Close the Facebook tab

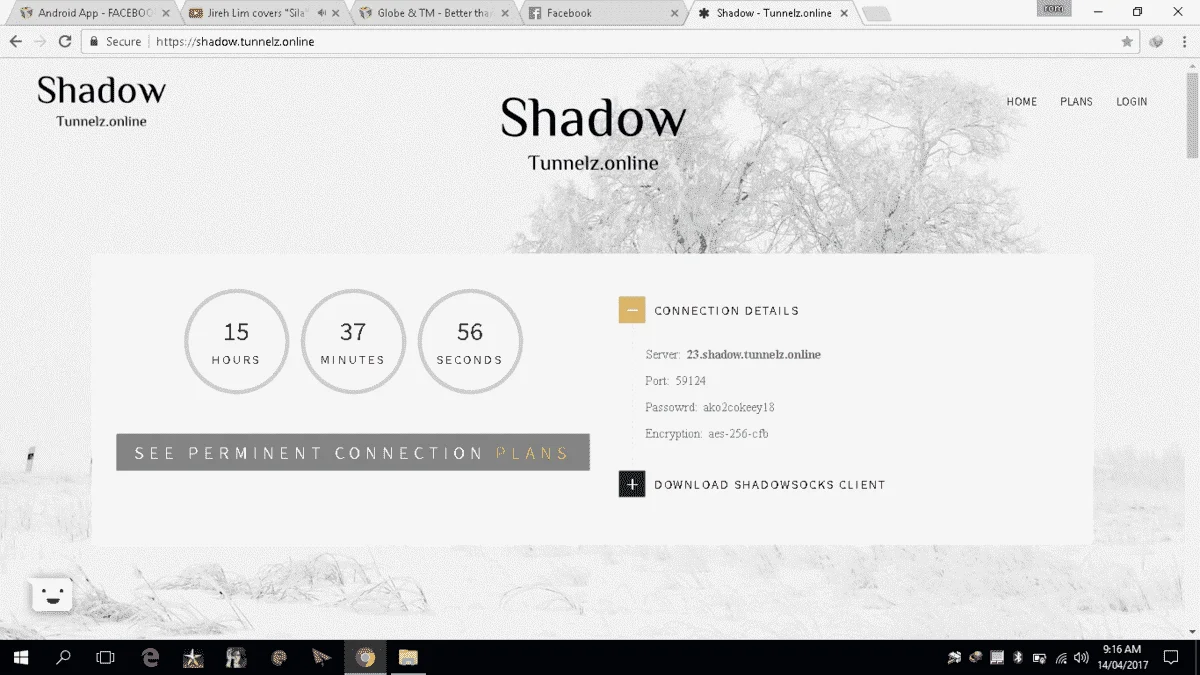[x=675, y=13]
